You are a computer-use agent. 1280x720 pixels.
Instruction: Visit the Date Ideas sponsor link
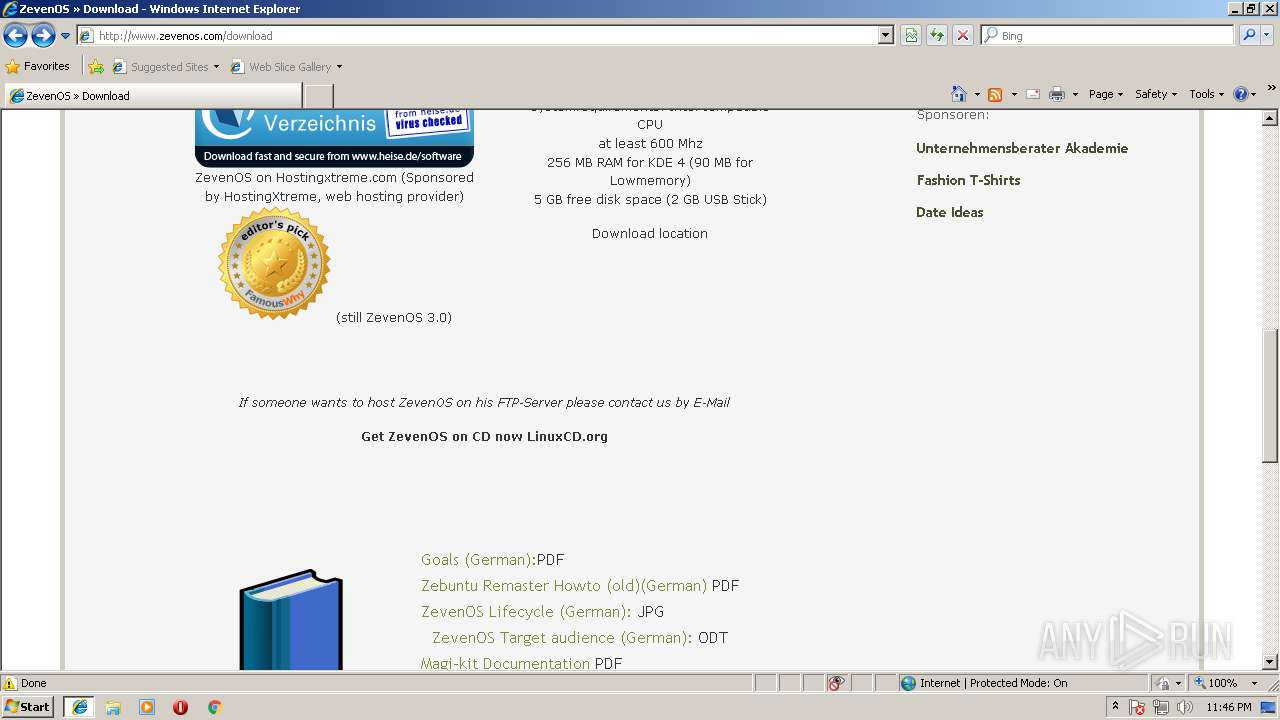coord(949,212)
